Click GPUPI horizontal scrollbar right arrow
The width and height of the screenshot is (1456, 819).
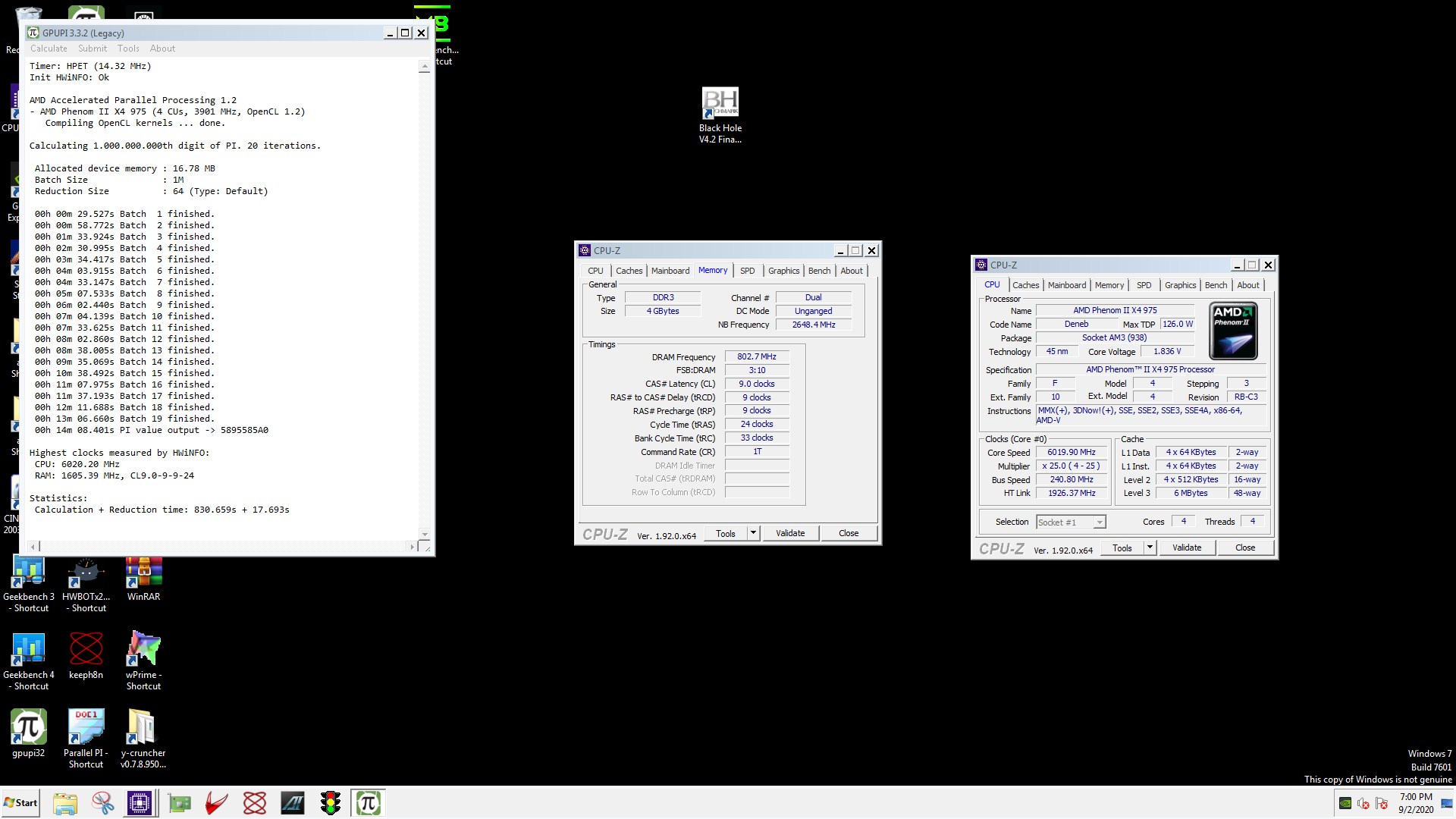tap(413, 547)
